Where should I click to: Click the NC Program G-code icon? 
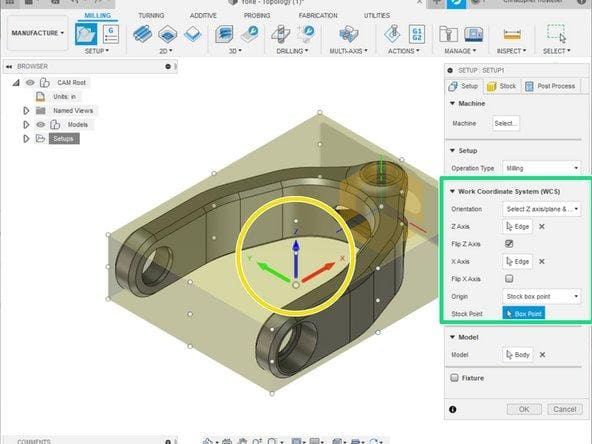111,34
